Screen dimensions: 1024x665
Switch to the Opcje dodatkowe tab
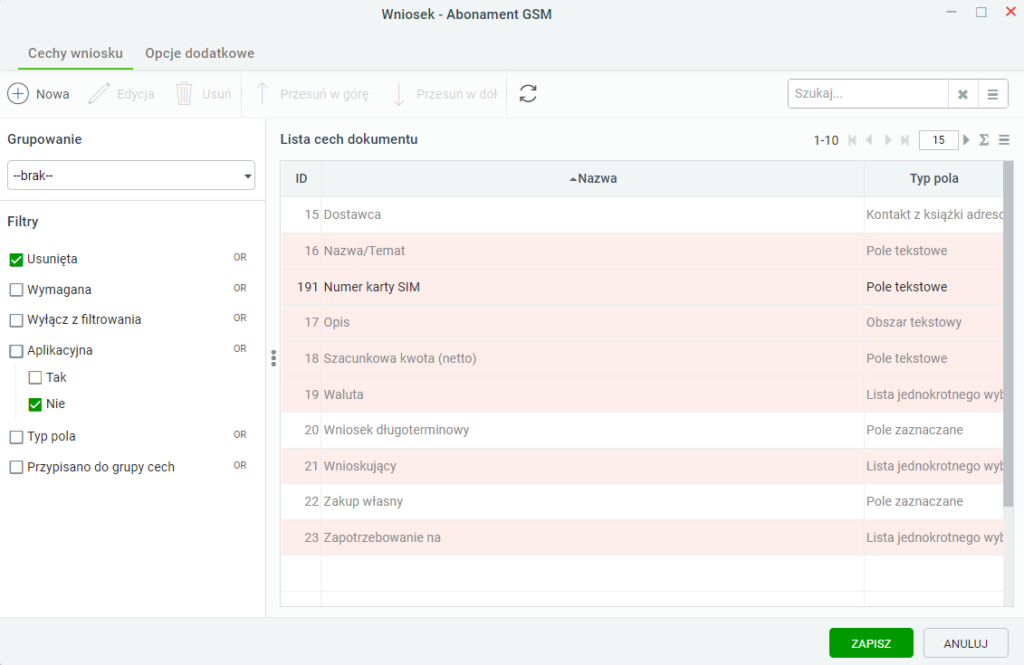coord(200,54)
